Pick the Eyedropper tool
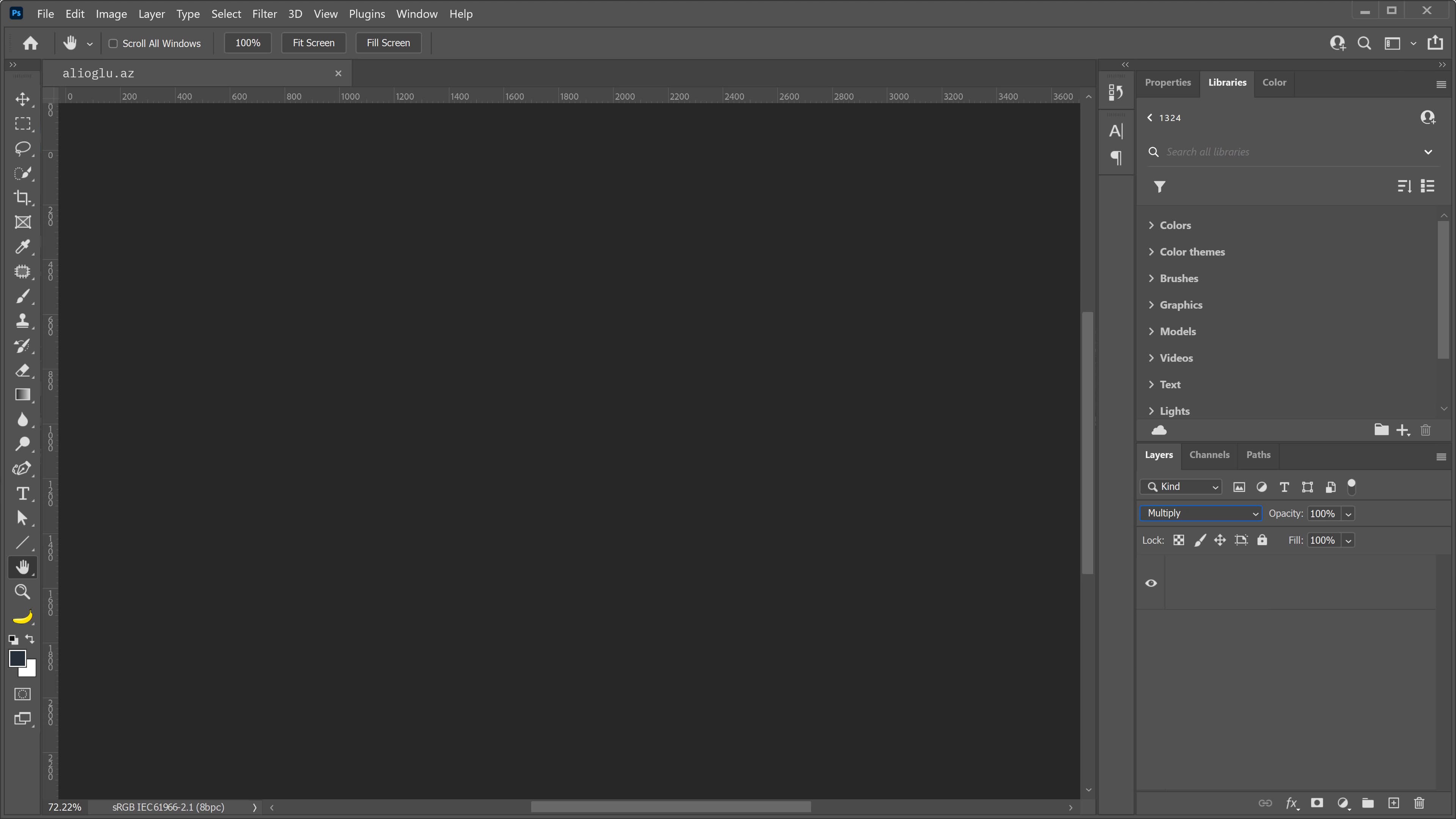Viewport: 1456px width, 819px height. [x=23, y=246]
